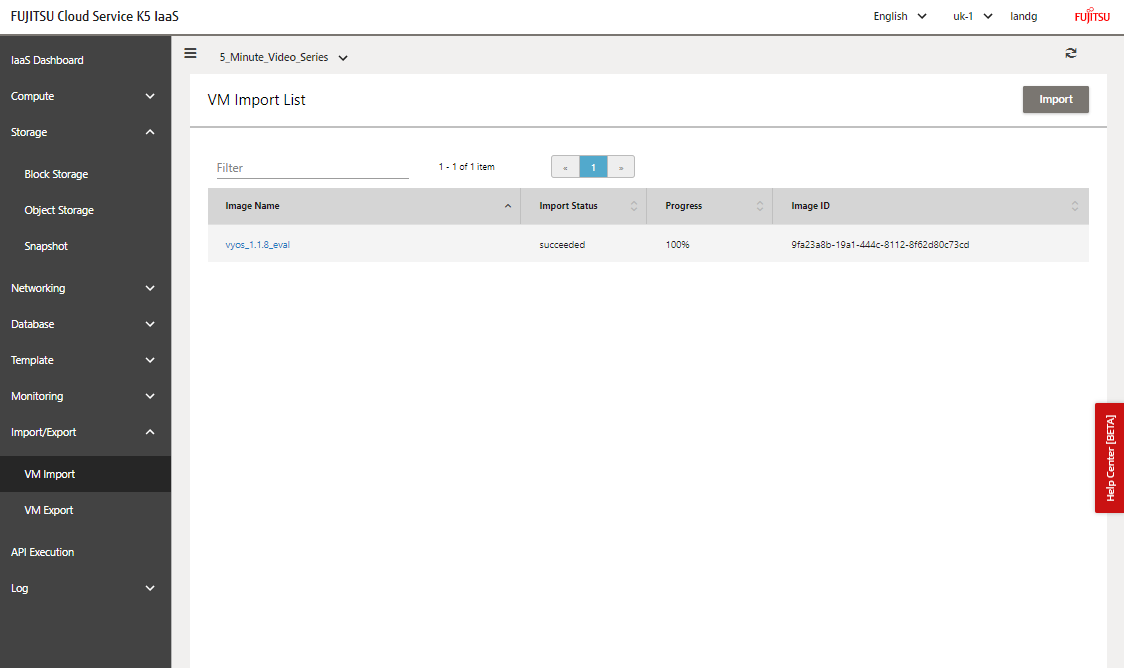Screen dimensions: 1124x668
Task: Open the 5_Minute_Video_Series project dropdown
Action: (x=284, y=57)
